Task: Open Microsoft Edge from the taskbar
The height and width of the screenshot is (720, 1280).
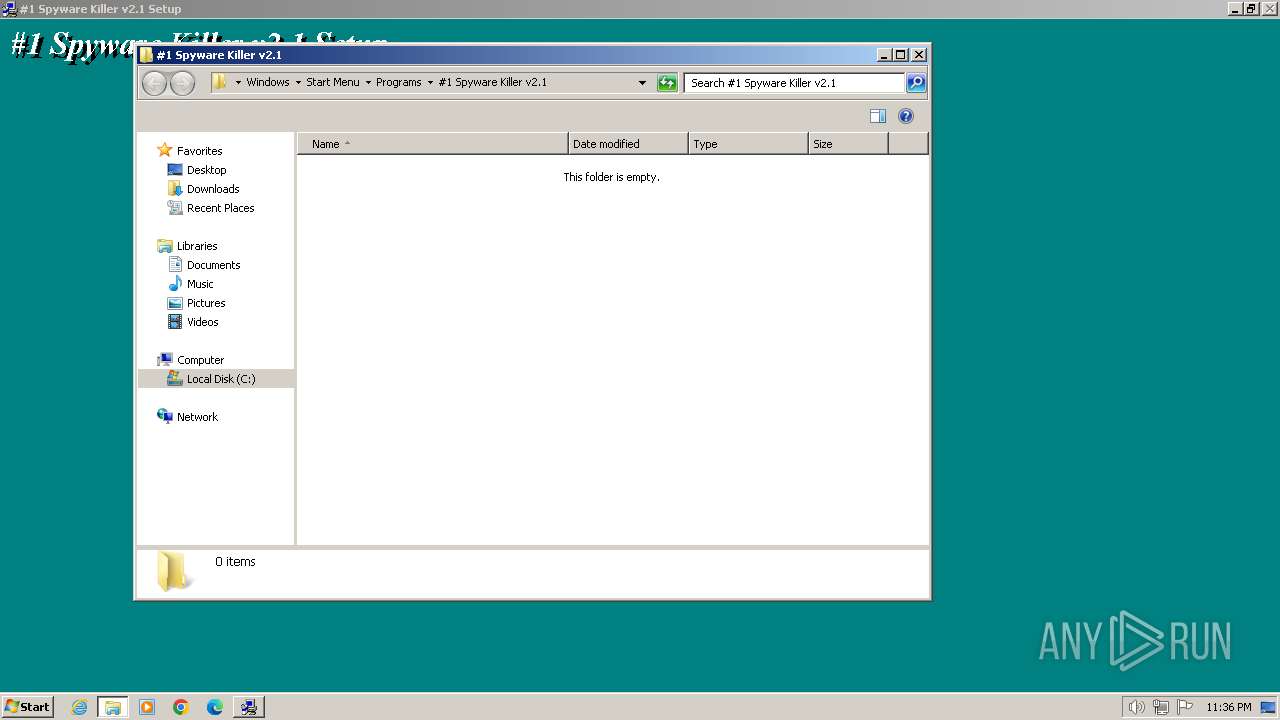Action: 215,707
